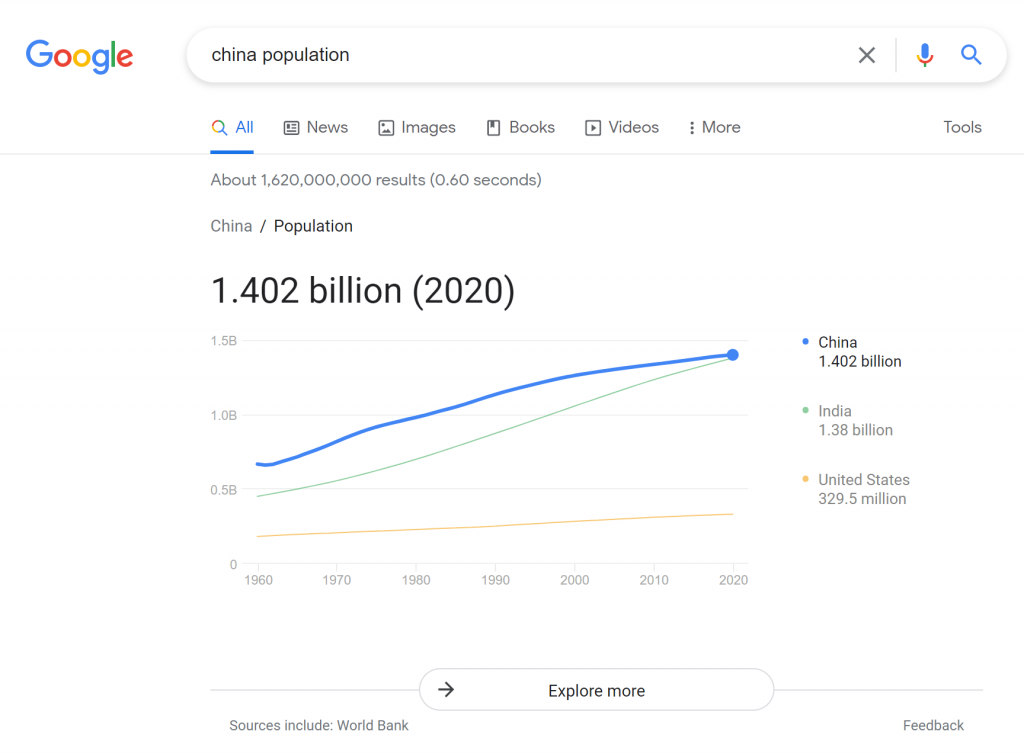1024x754 pixels.
Task: Click the 1.38 billion India value
Action: click(856, 430)
